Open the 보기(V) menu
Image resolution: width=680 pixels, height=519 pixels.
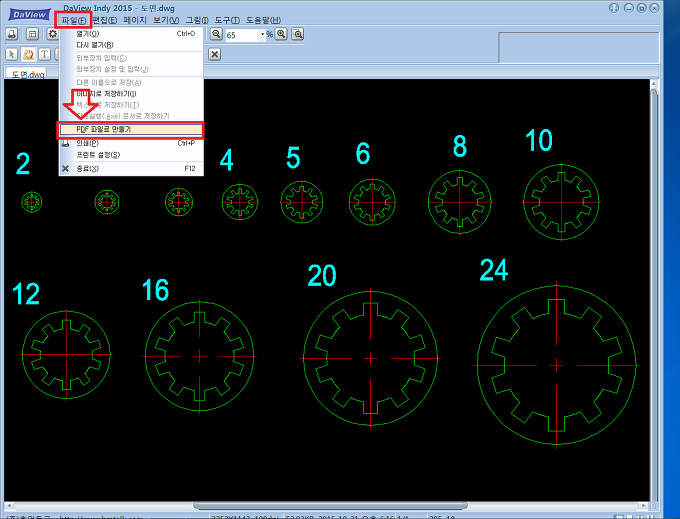(x=166, y=20)
